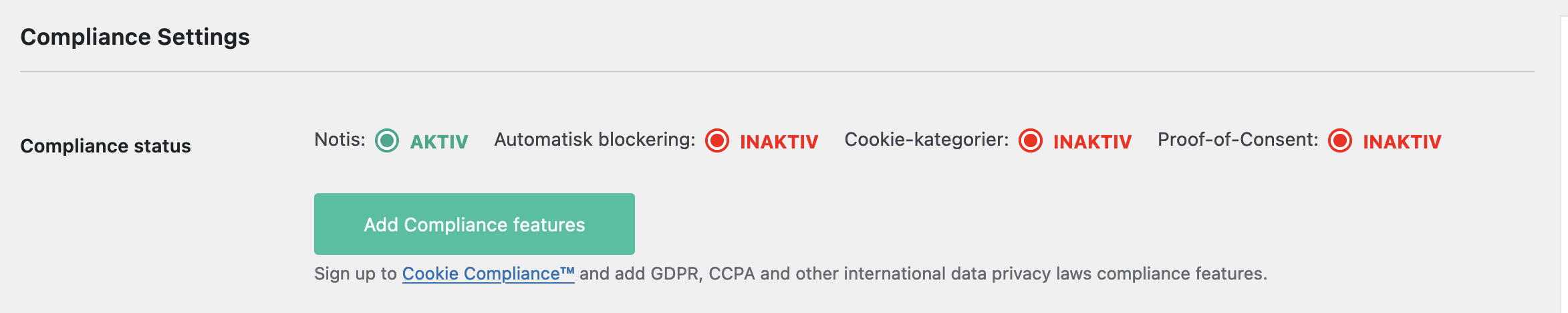Click the red Proof-of-Consent status icon

1340,141
